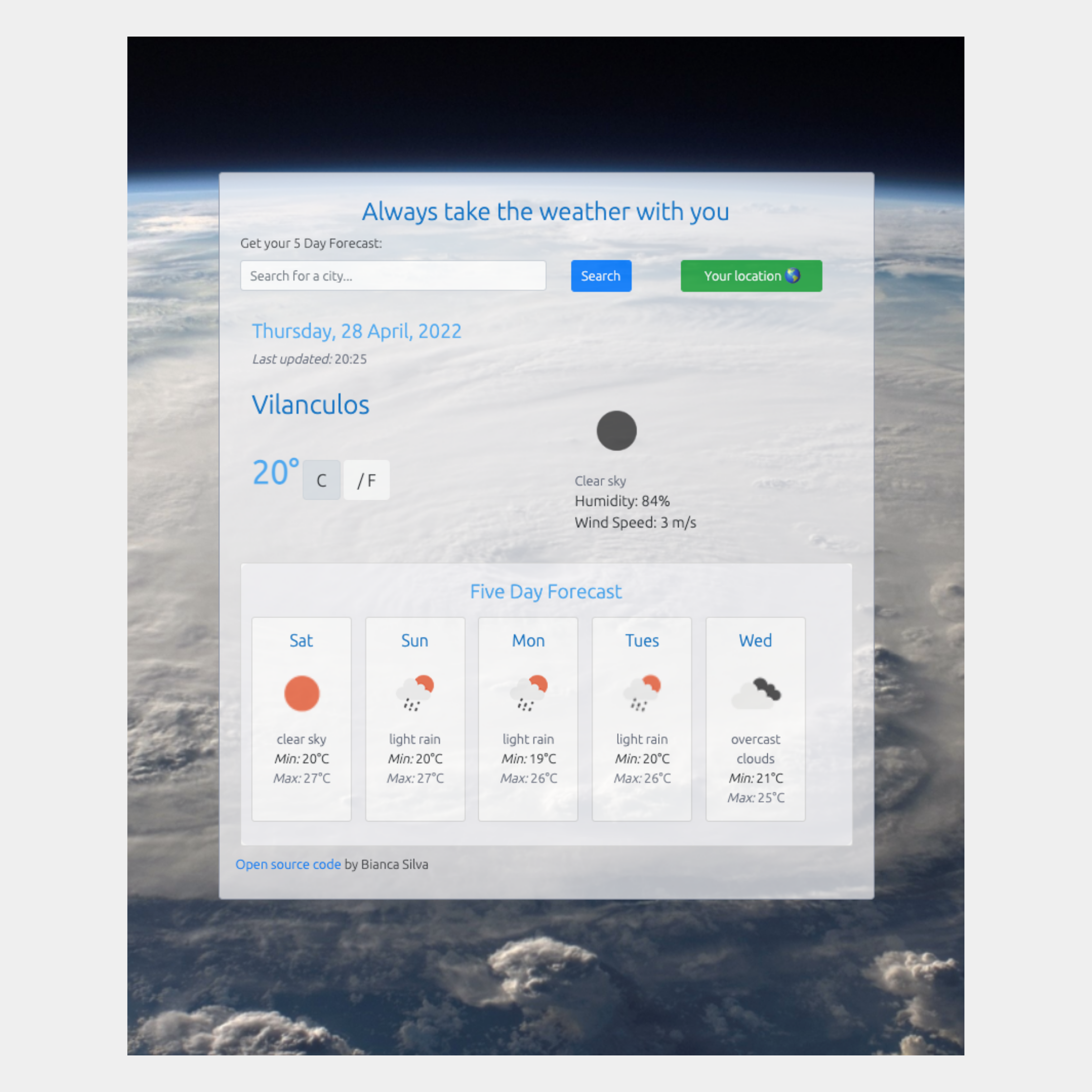
Task: Click the Search button to find city
Action: point(600,275)
